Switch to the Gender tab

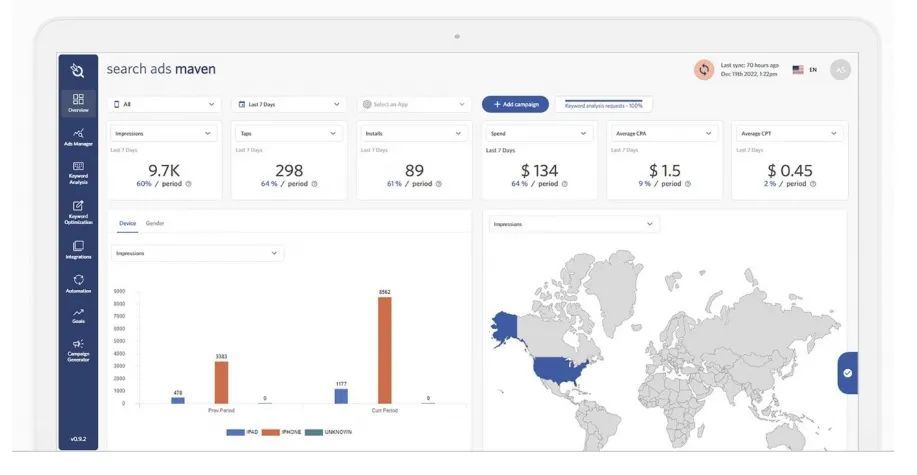(x=155, y=223)
